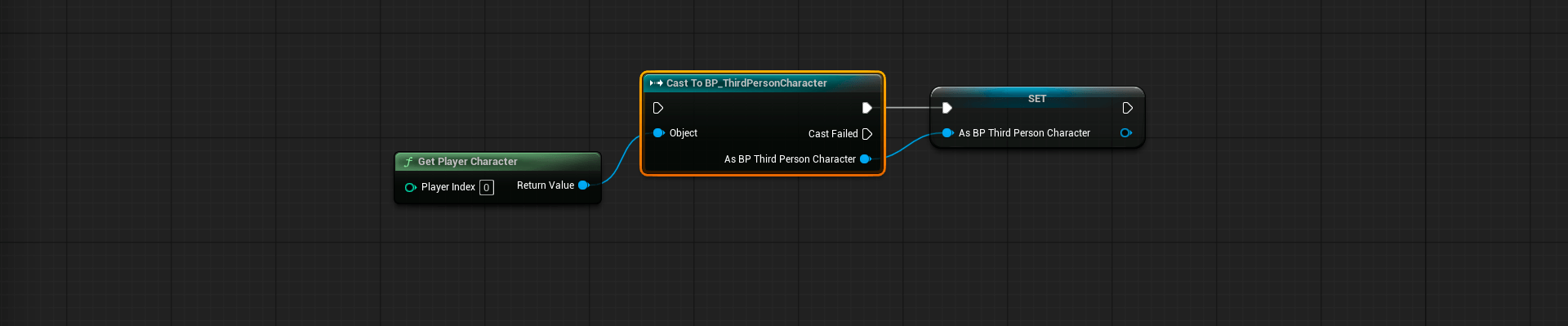The height and width of the screenshot is (326, 1568).
Task: Click the Cast node input execution pin
Action: pyautogui.click(x=658, y=108)
